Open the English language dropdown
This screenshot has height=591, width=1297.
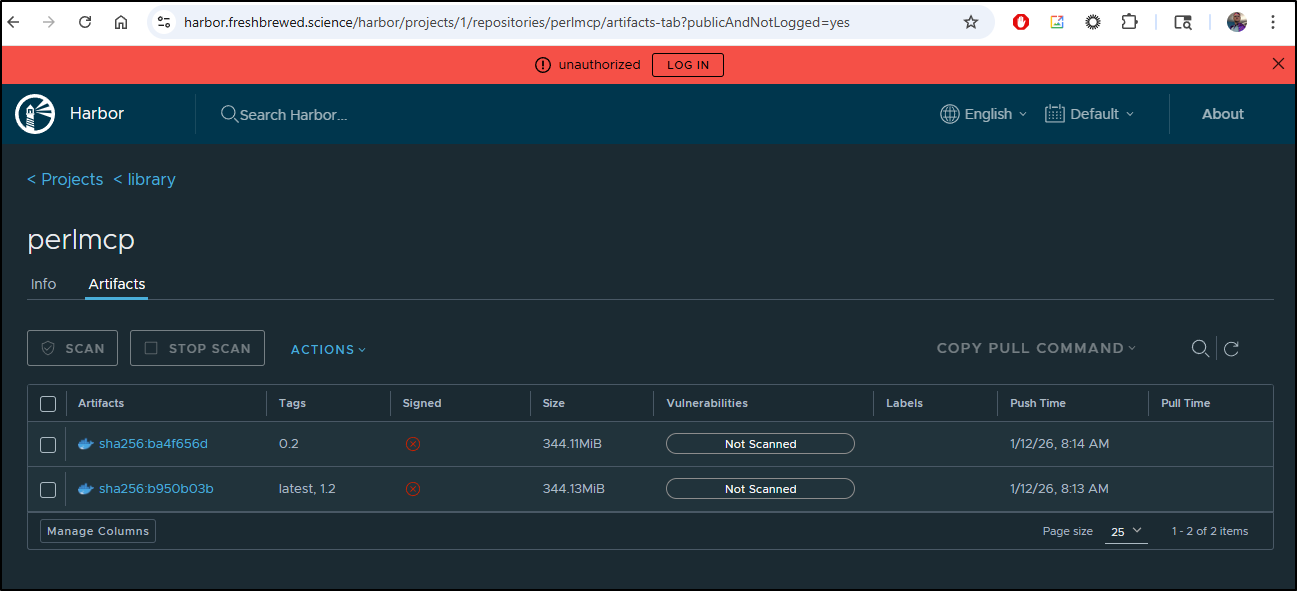[984, 114]
